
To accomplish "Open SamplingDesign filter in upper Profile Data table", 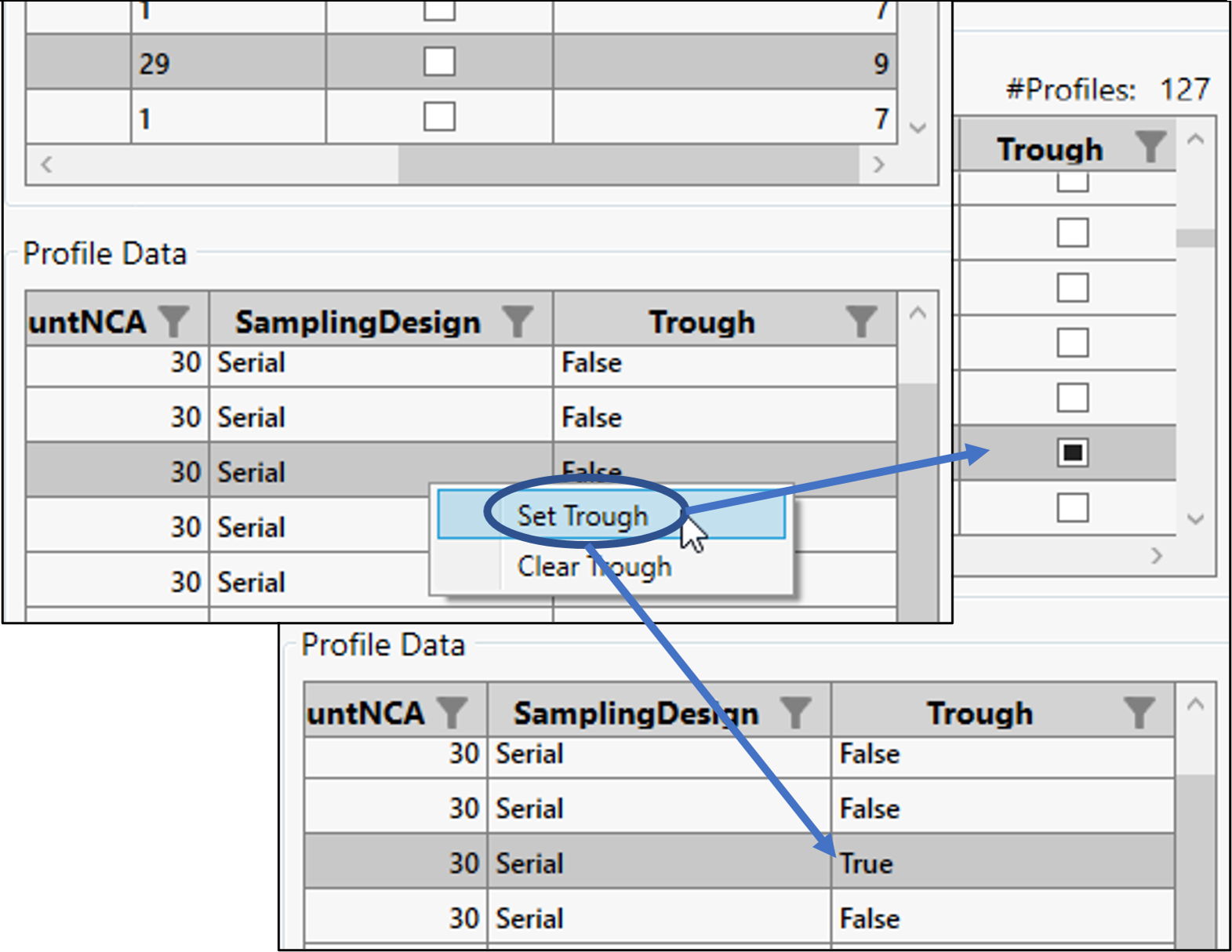I will (x=517, y=322).
